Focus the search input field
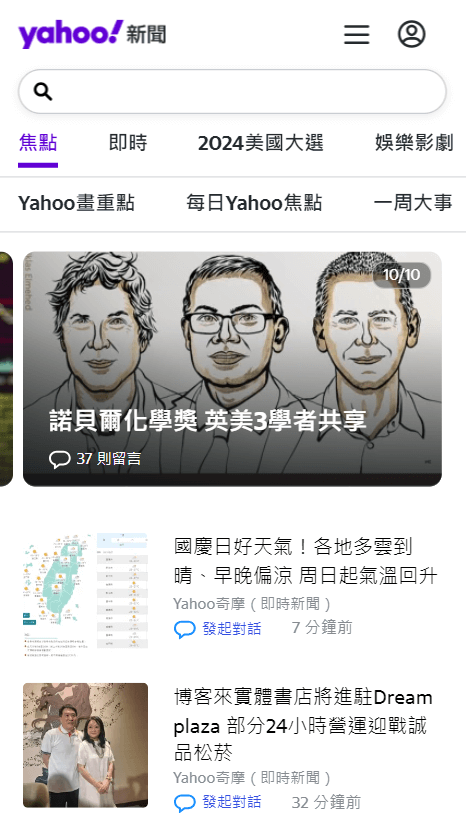Screen dimensions: 466x832 pos(232,91)
